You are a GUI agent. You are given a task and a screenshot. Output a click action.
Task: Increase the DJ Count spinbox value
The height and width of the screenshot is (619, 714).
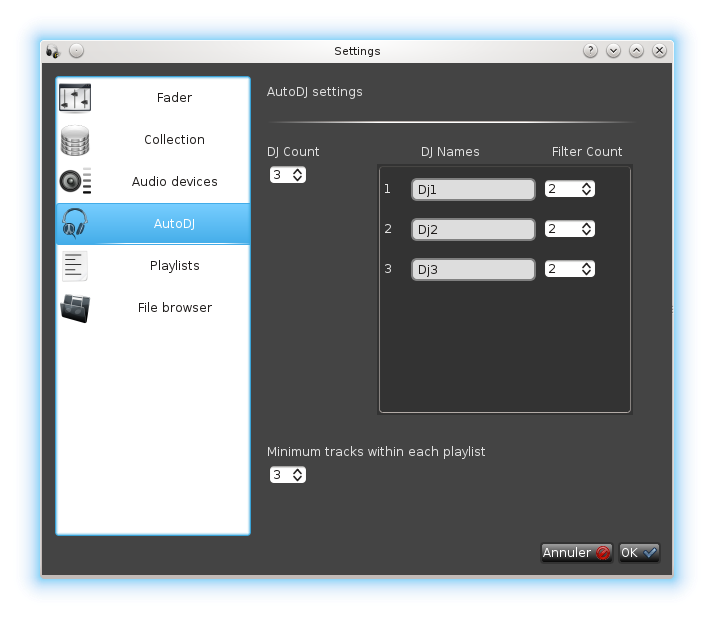[297, 171]
